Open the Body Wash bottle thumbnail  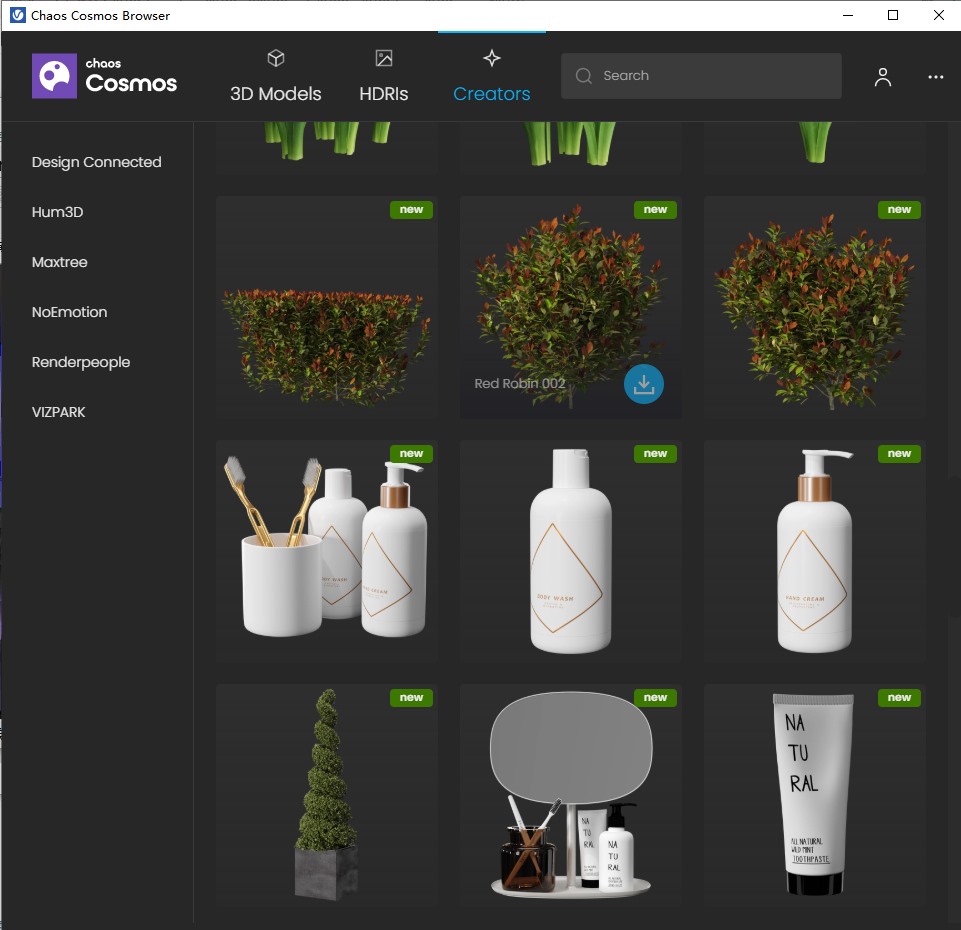[x=571, y=551]
